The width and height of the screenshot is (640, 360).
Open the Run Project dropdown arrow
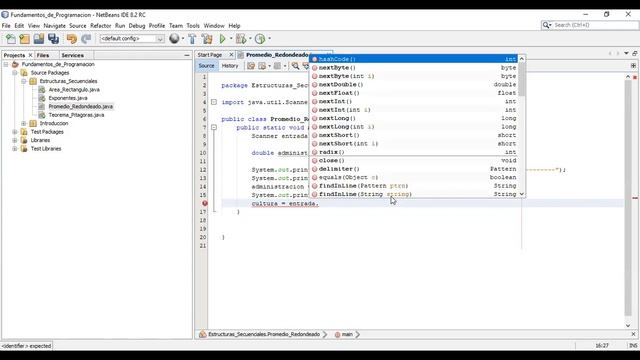click(231, 39)
